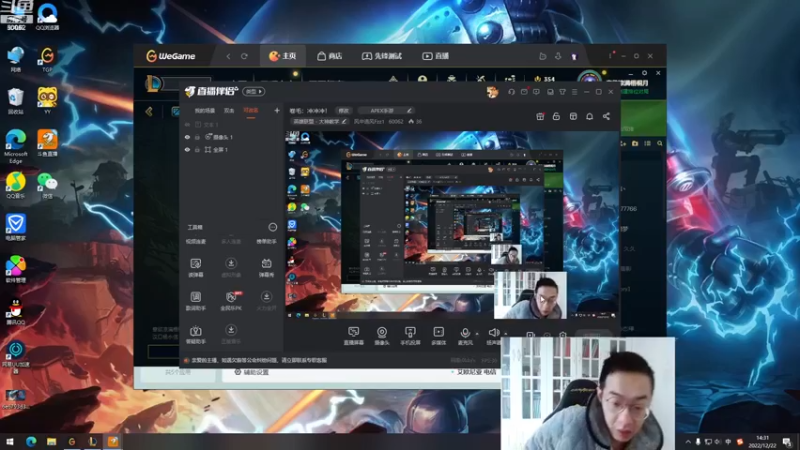Open the gift box icon

[540, 116]
